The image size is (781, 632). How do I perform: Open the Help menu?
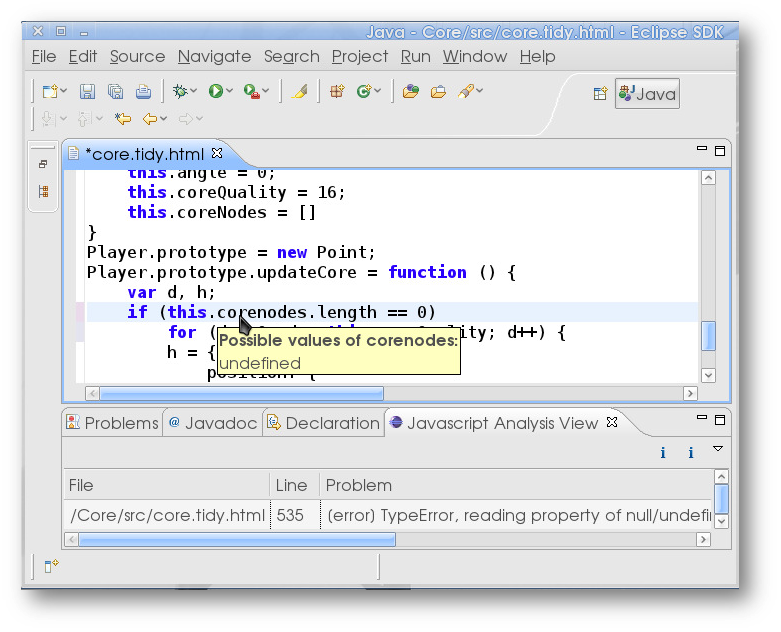tap(537, 57)
